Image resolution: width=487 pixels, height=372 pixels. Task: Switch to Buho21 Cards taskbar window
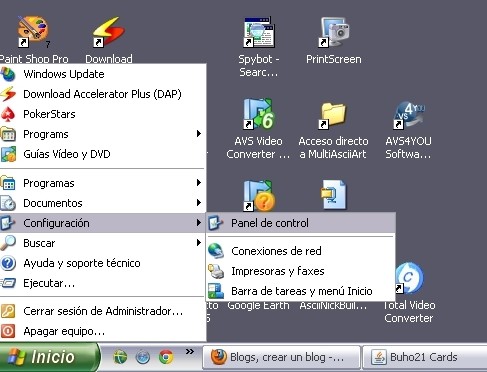pos(425,357)
